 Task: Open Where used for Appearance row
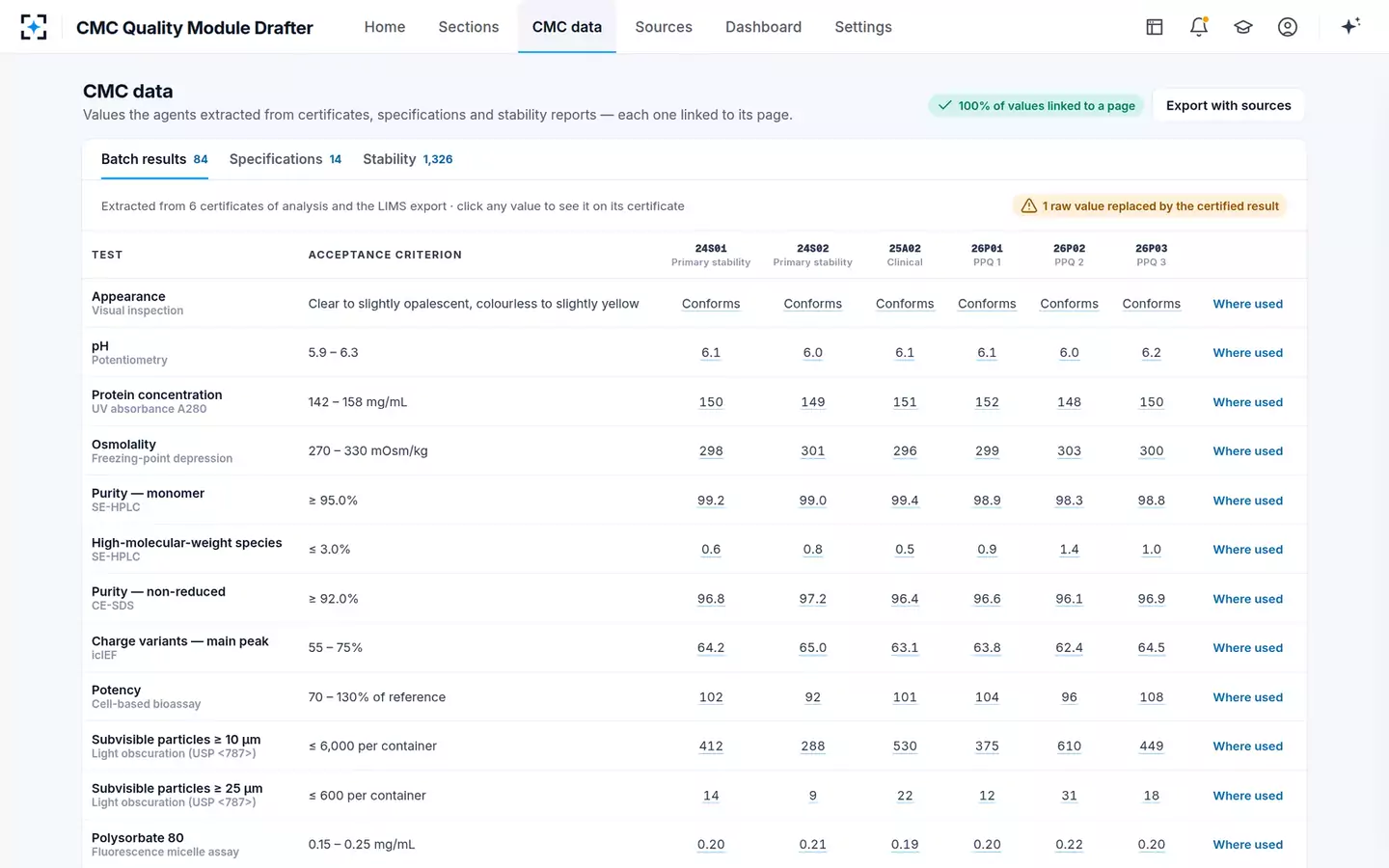pos(1247,304)
